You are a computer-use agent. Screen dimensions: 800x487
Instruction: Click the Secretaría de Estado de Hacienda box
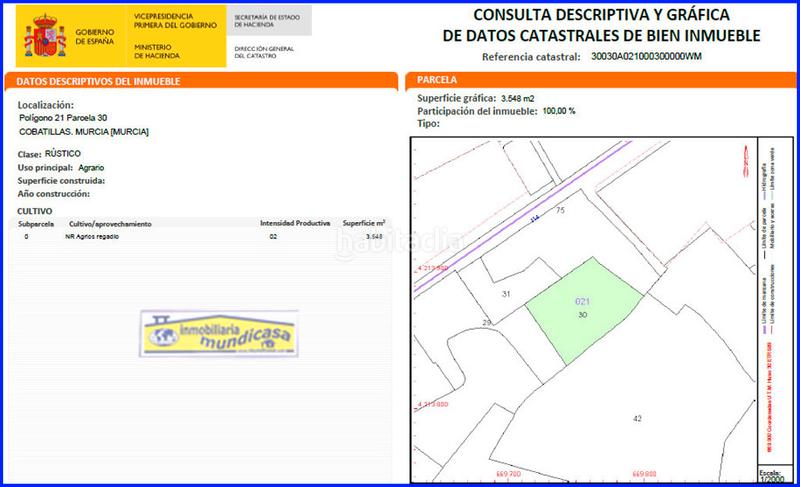point(265,23)
